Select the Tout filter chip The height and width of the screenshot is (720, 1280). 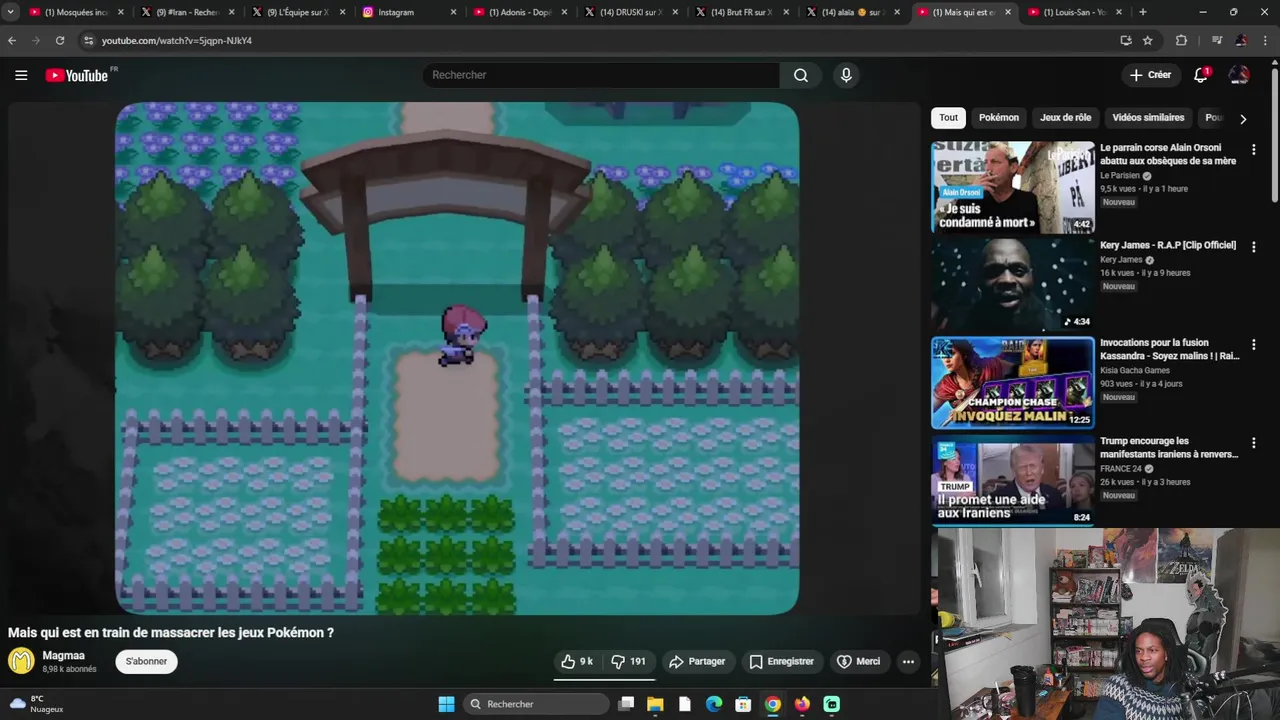(x=948, y=118)
